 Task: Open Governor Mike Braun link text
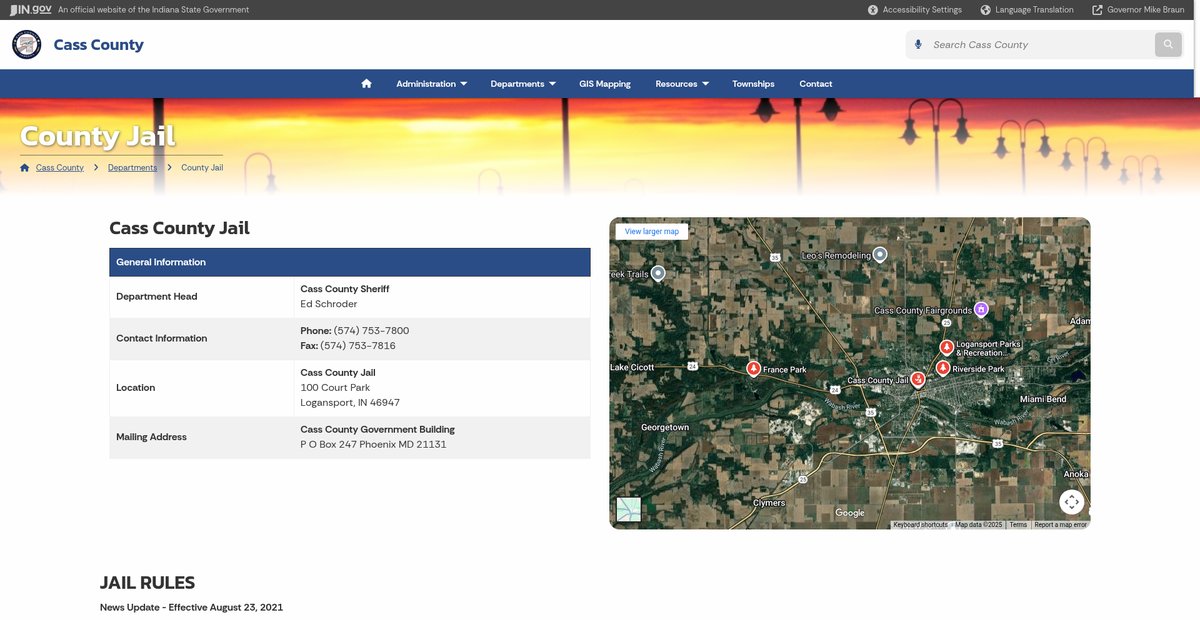[1146, 10]
